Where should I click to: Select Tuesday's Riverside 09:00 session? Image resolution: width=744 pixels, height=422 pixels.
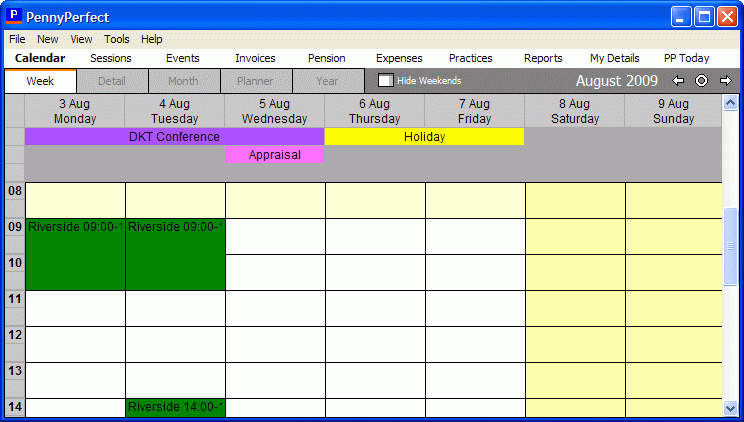(x=175, y=254)
